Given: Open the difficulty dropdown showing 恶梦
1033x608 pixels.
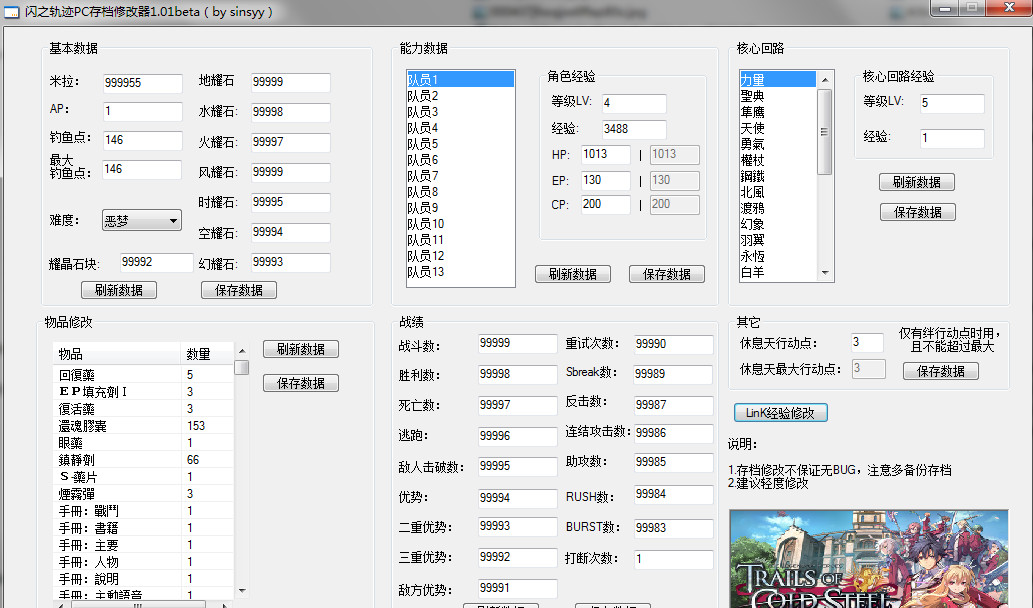Looking at the screenshot, I should point(142,221).
